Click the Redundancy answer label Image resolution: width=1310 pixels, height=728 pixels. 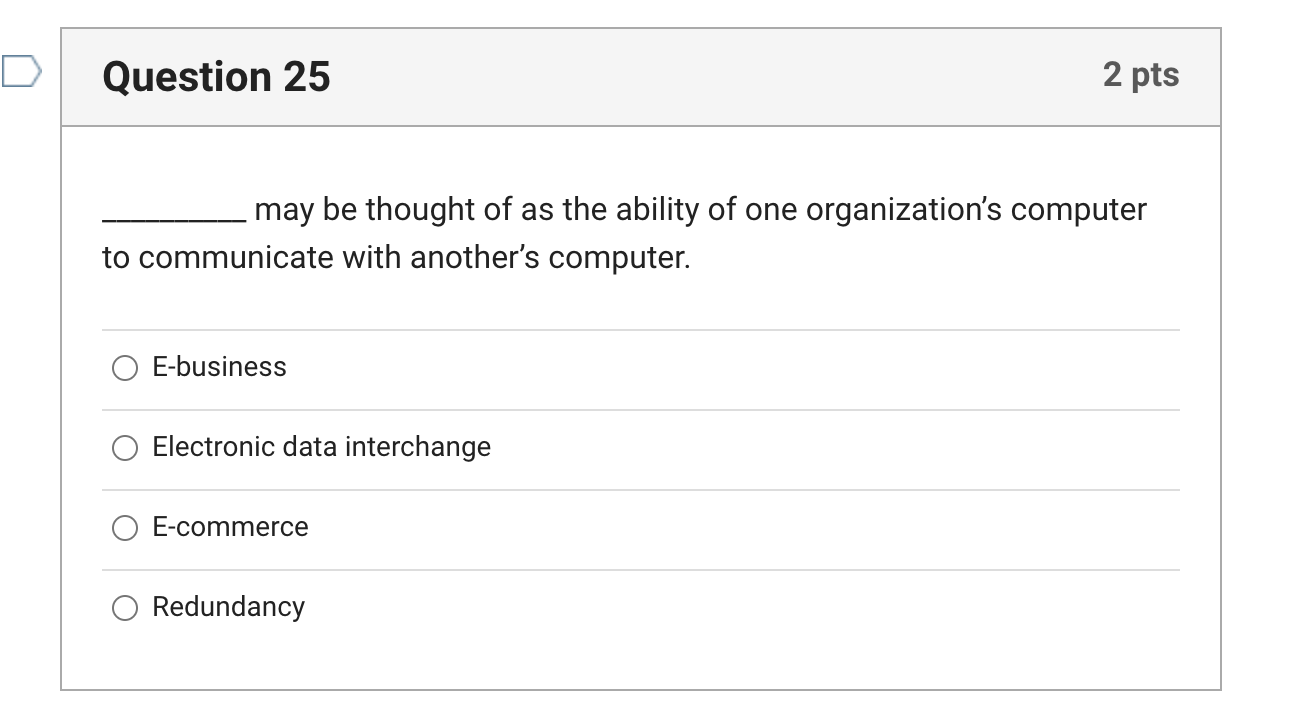point(228,607)
